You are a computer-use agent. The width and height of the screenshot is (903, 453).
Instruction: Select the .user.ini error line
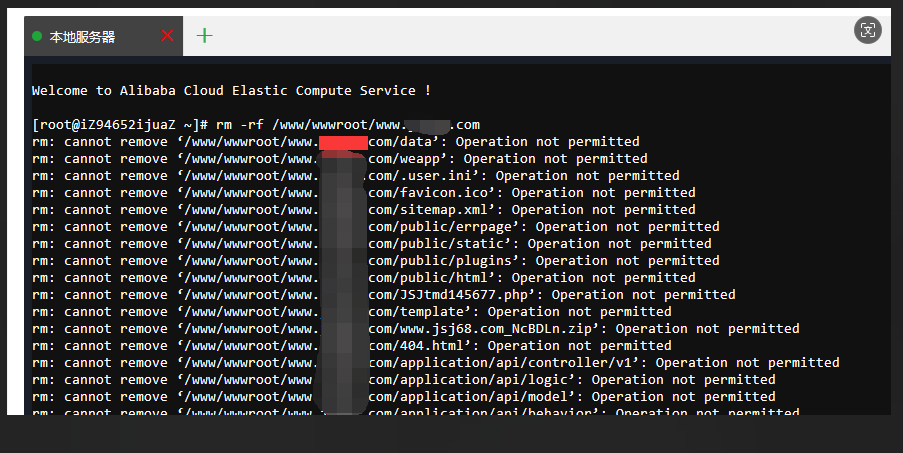pyautogui.click(x=356, y=176)
